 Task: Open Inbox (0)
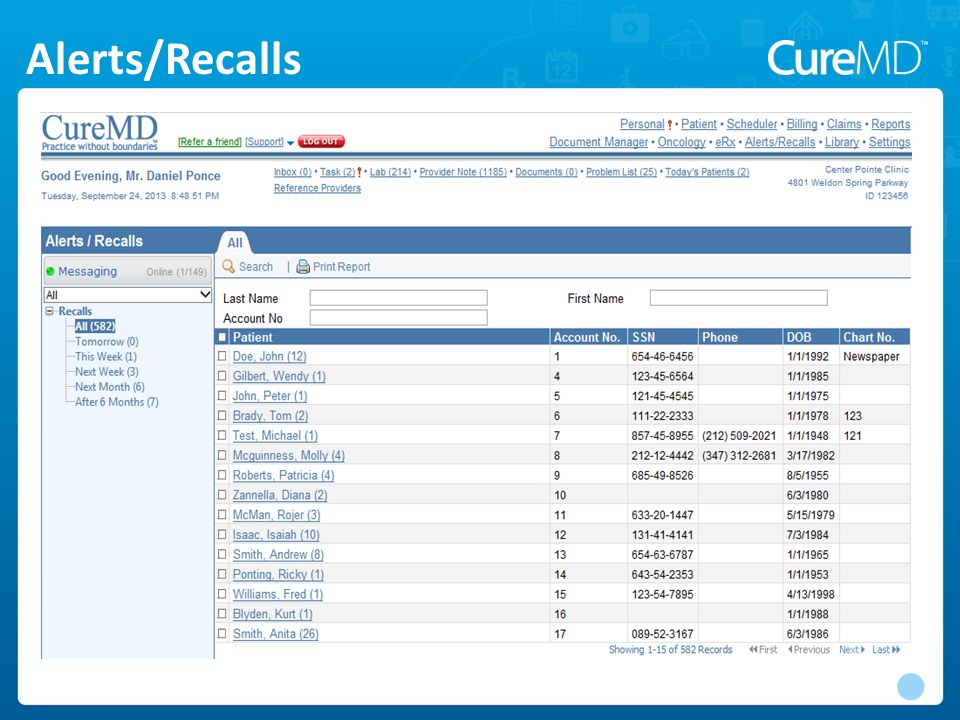coord(293,172)
